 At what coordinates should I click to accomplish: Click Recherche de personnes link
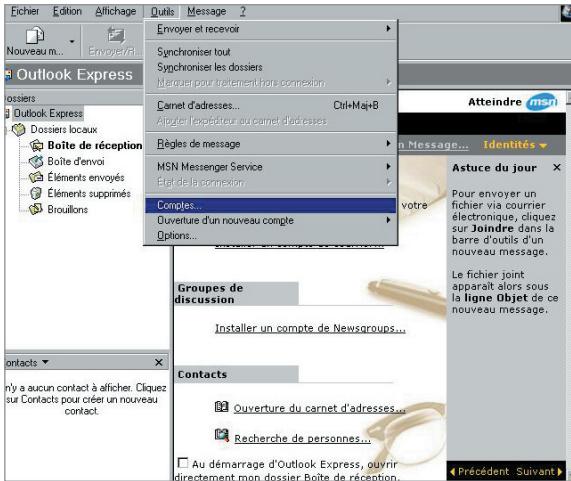coord(302,439)
